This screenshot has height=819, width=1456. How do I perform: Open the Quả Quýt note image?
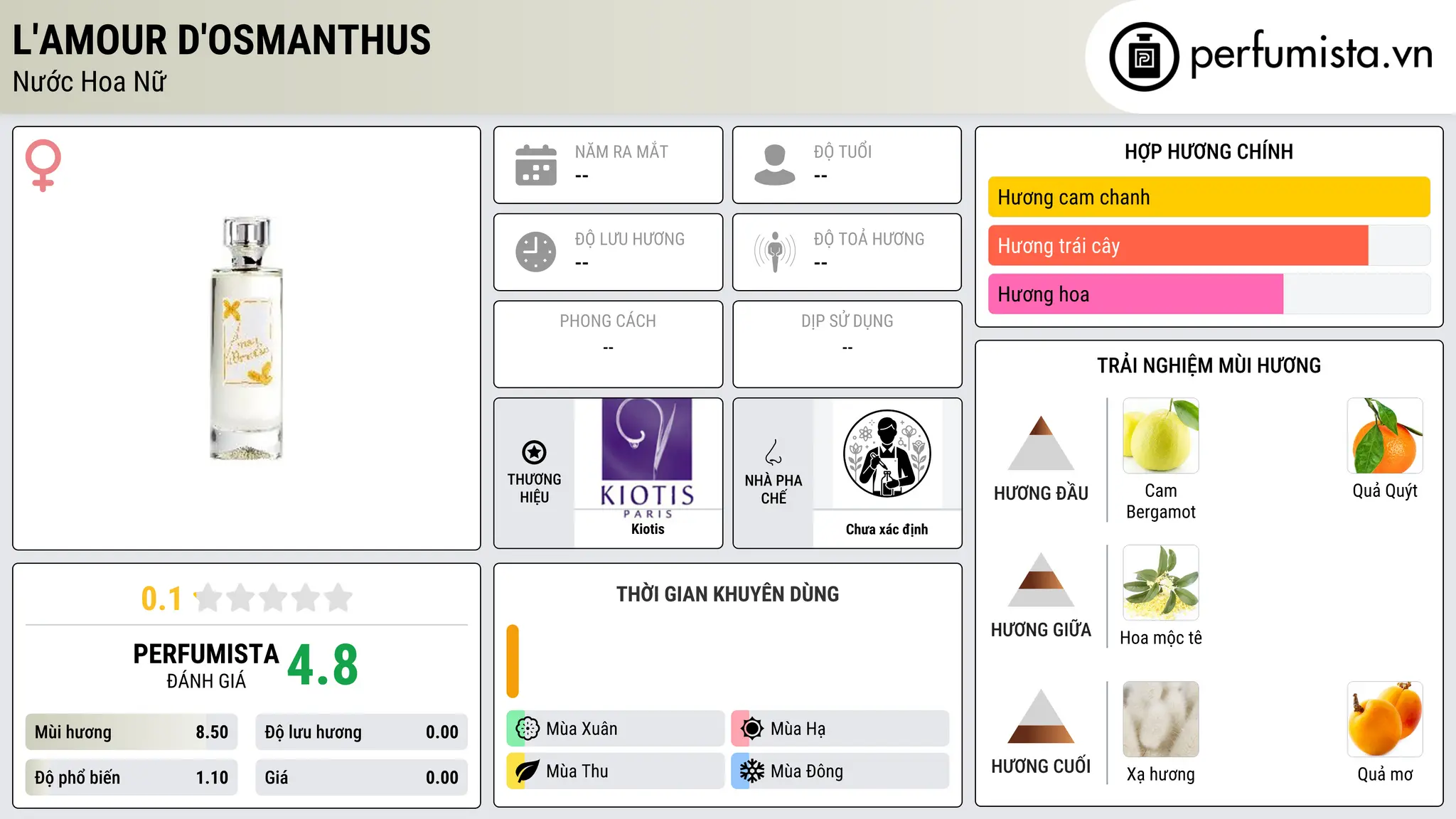coord(1385,436)
